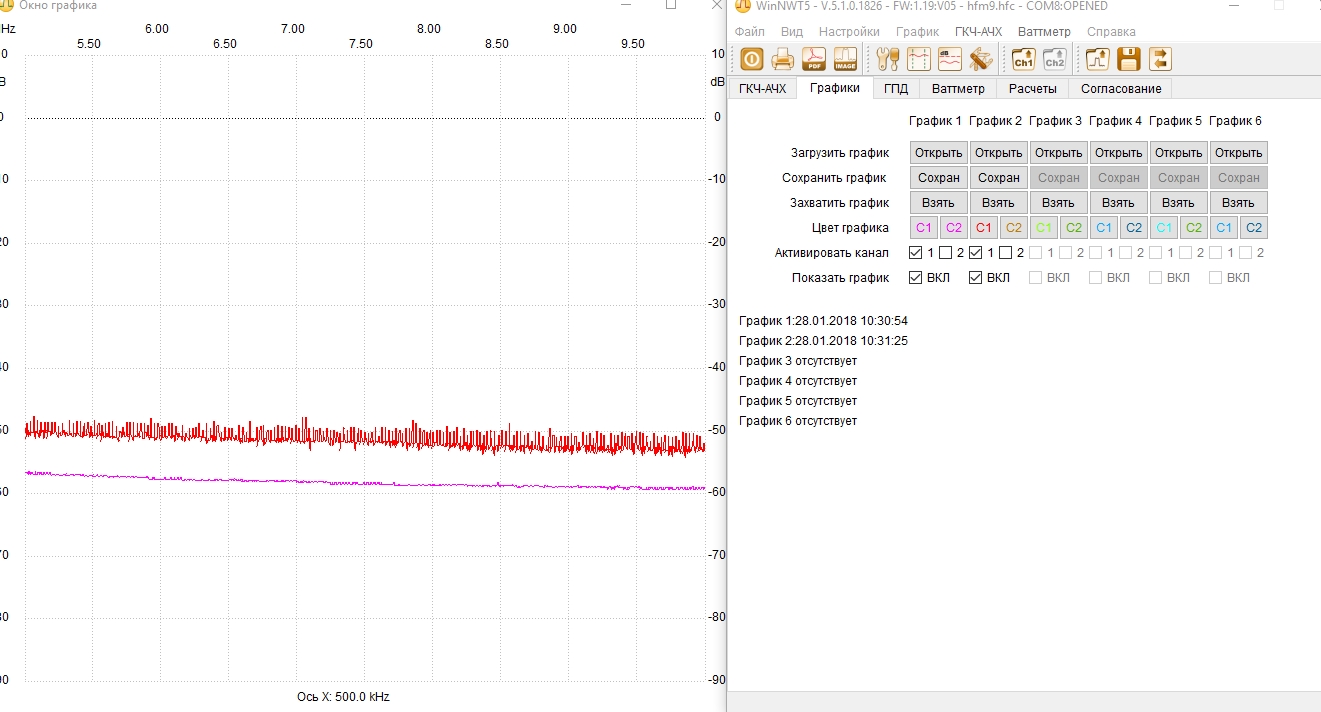Click the Swiss army knife tools icon
The height and width of the screenshot is (712, 1321).
981,59
